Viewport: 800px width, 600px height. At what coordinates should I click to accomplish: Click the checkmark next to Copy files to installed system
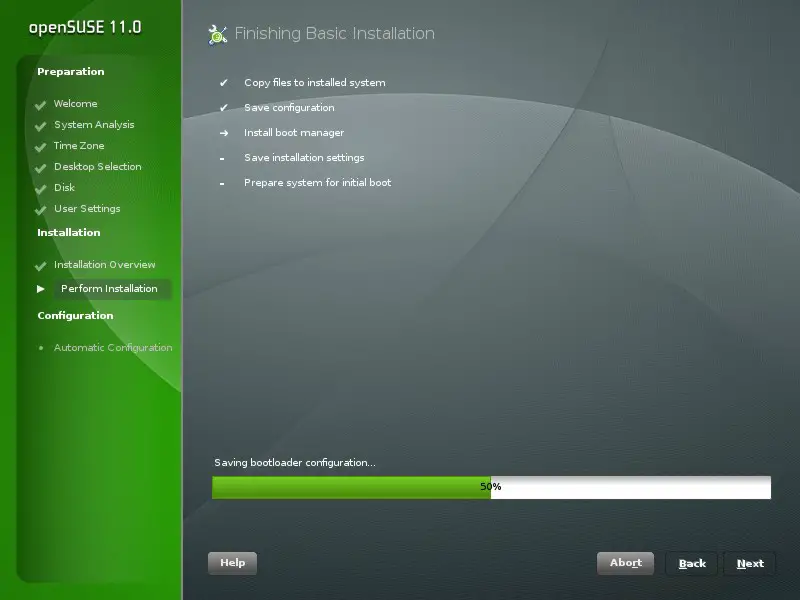click(x=223, y=83)
